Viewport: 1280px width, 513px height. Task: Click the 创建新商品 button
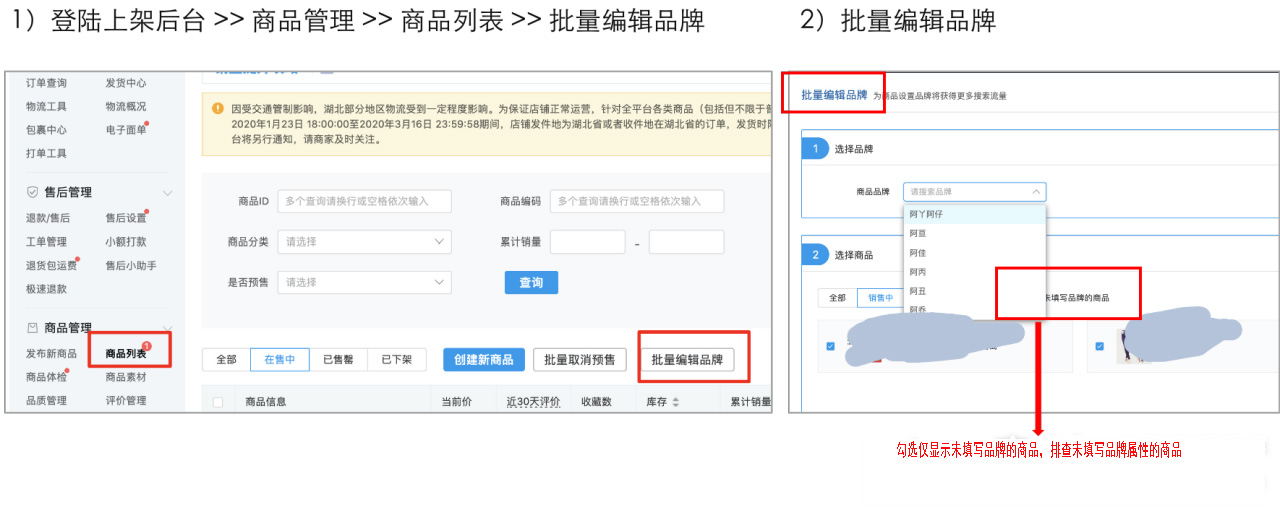pos(484,360)
